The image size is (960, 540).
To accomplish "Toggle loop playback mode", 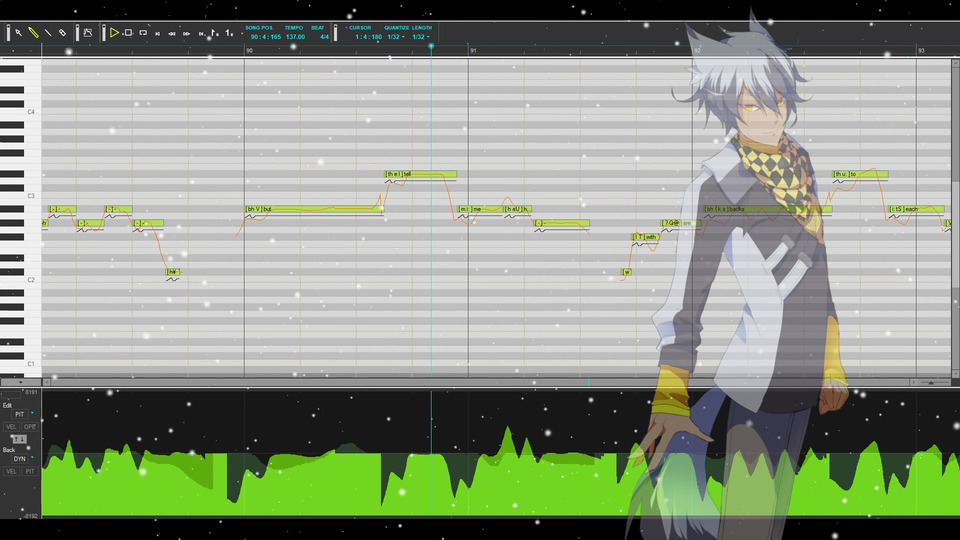I will (143, 32).
